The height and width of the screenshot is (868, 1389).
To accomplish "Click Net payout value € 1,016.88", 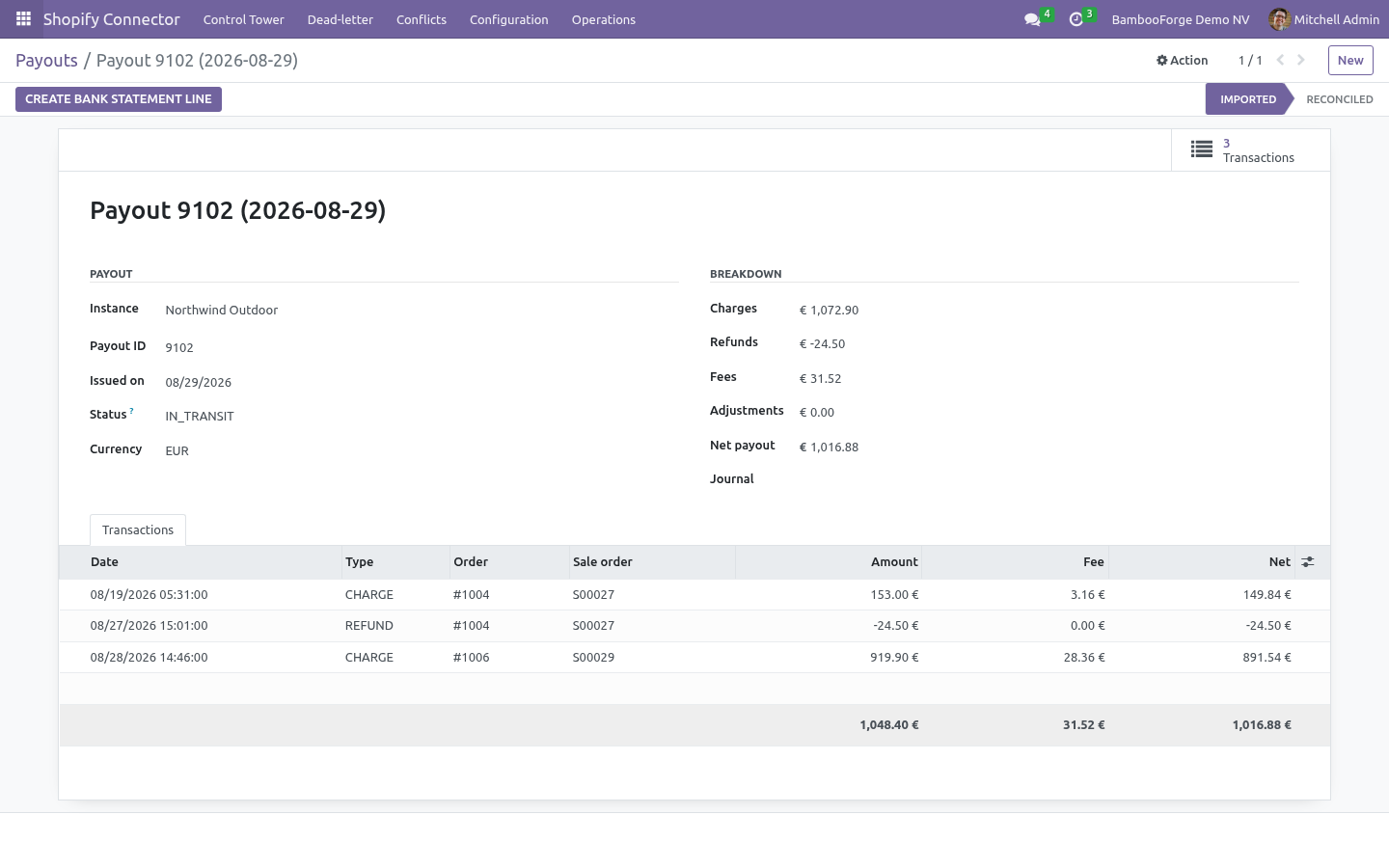I will pos(829,448).
